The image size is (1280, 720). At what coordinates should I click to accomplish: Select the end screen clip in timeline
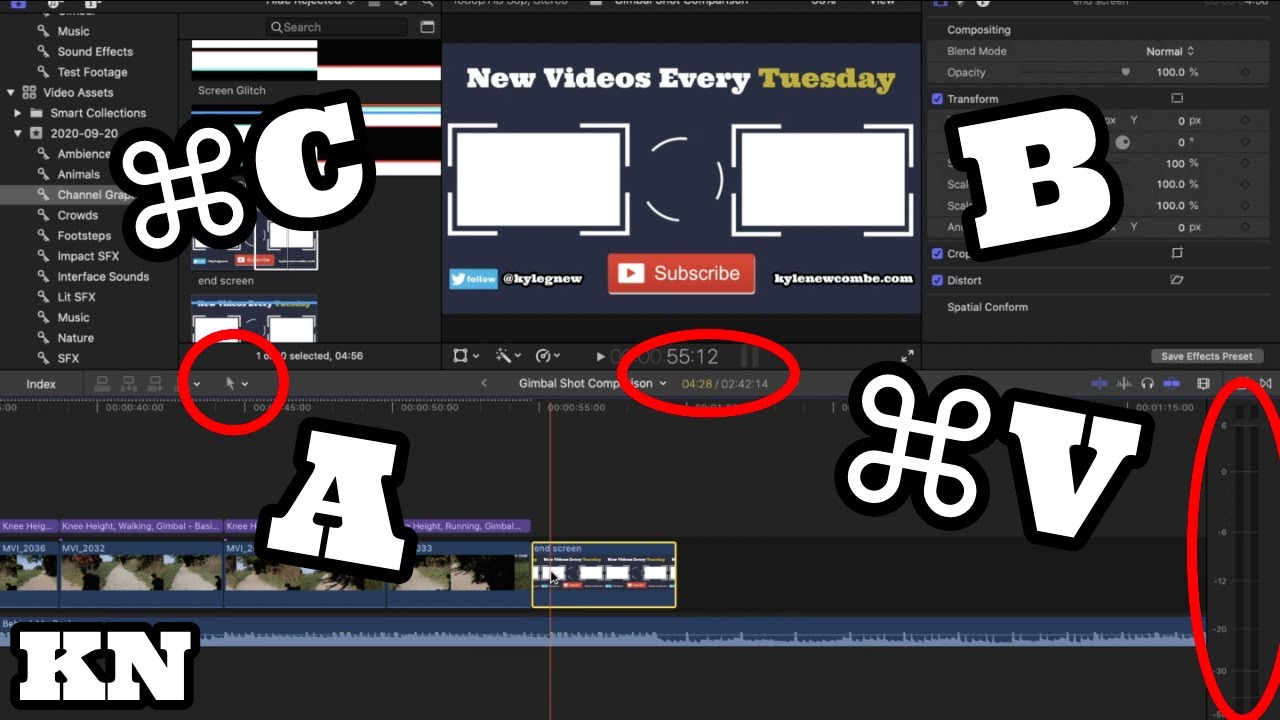(604, 575)
